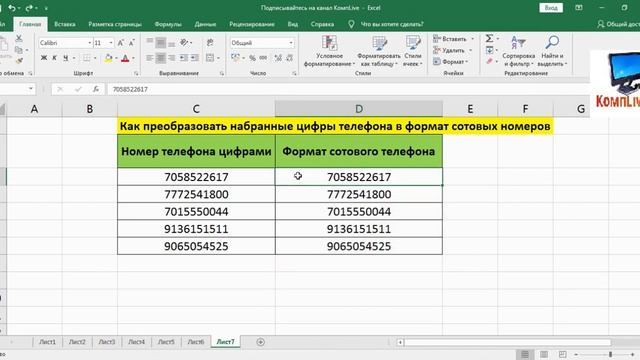640x360 pixels.
Task: Switch to the Рецензирование tab
Action: pos(252,24)
